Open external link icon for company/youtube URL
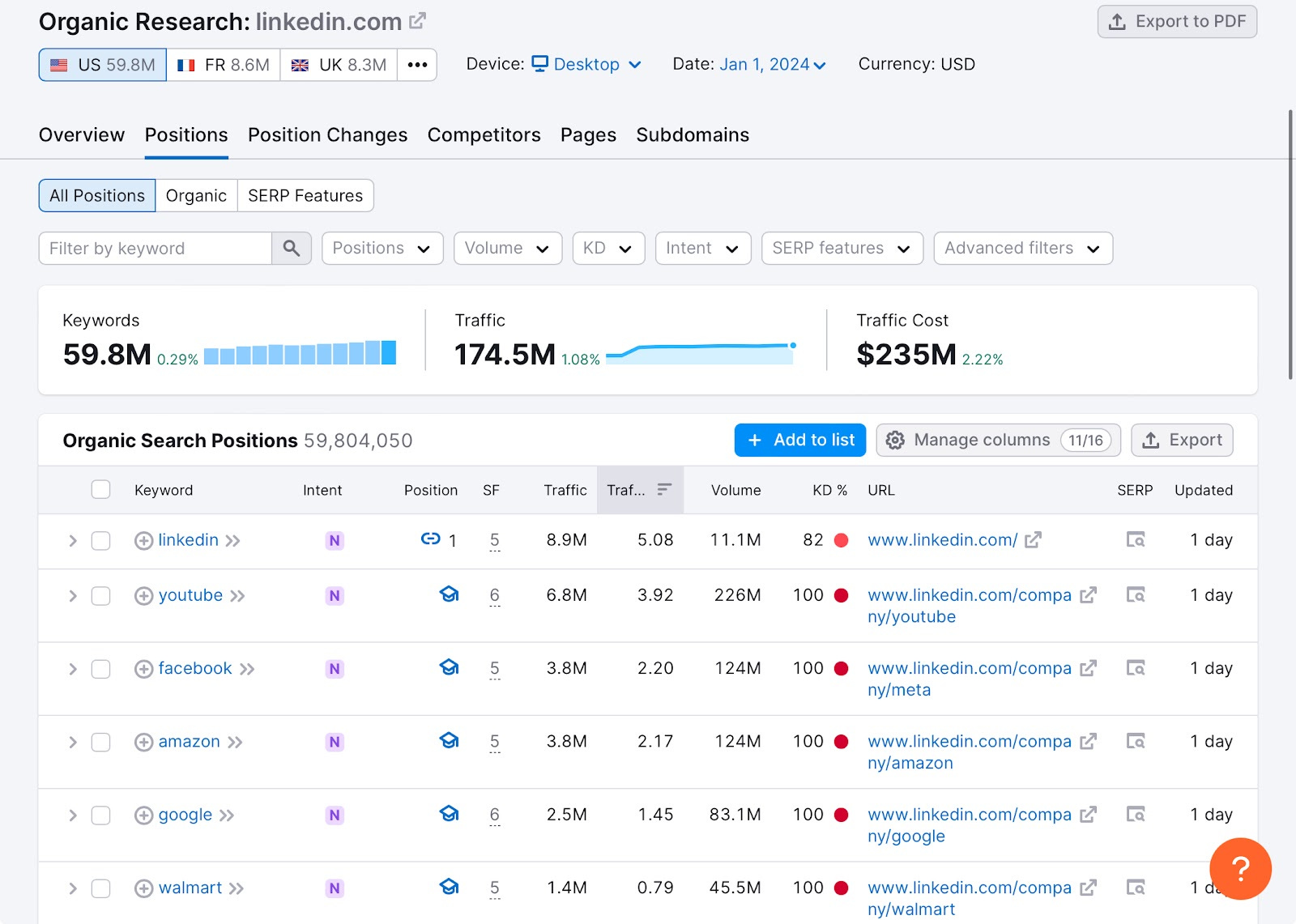The width and height of the screenshot is (1296, 924). coord(1088,595)
